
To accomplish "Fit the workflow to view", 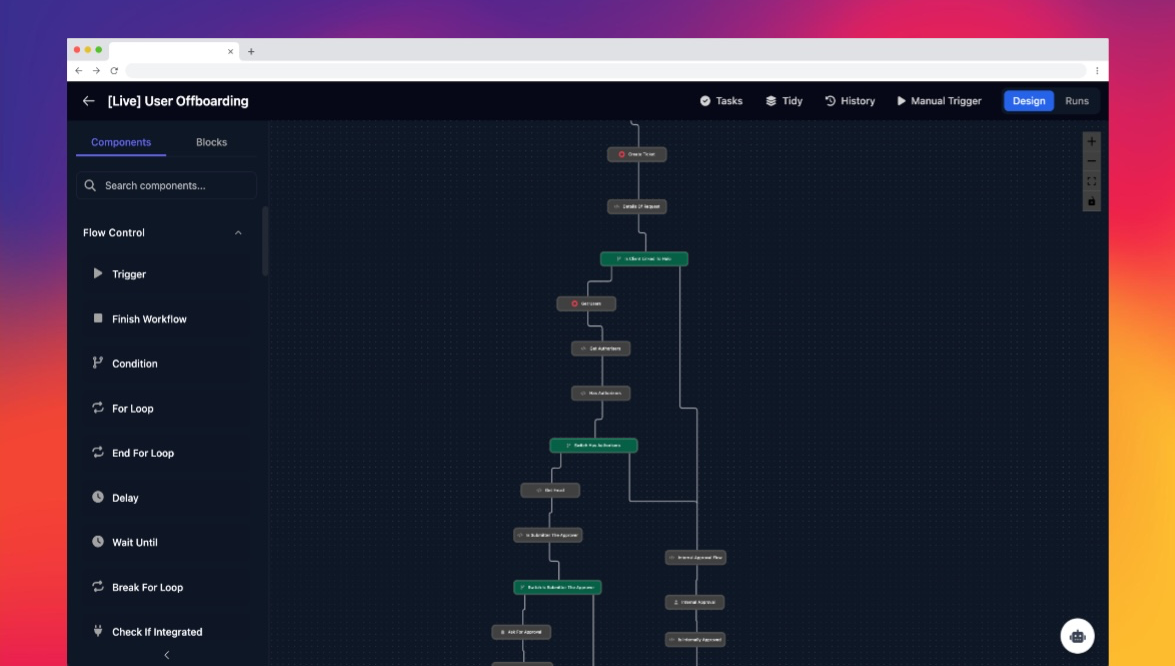I will [x=1091, y=182].
